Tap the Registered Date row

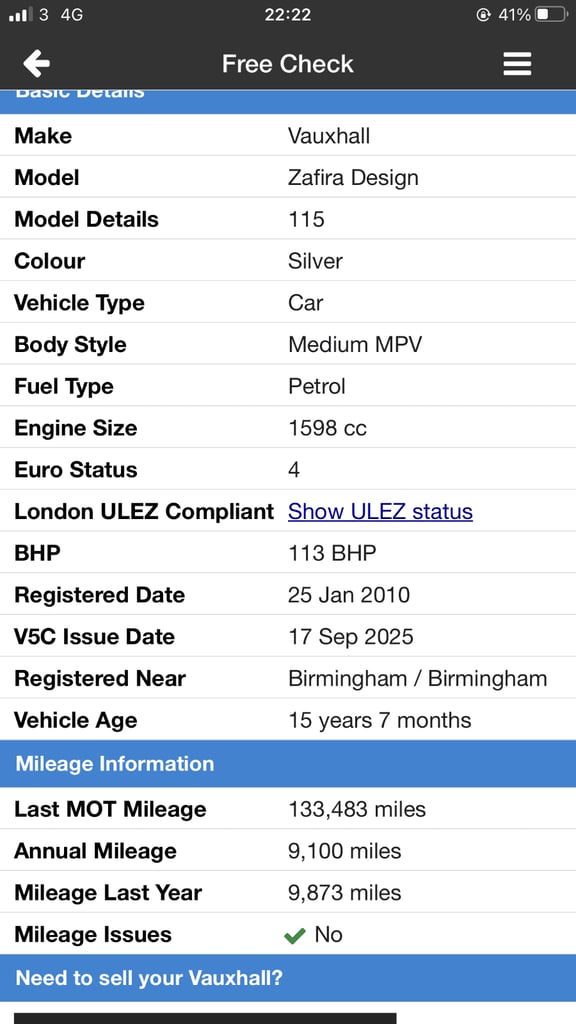tap(288, 594)
